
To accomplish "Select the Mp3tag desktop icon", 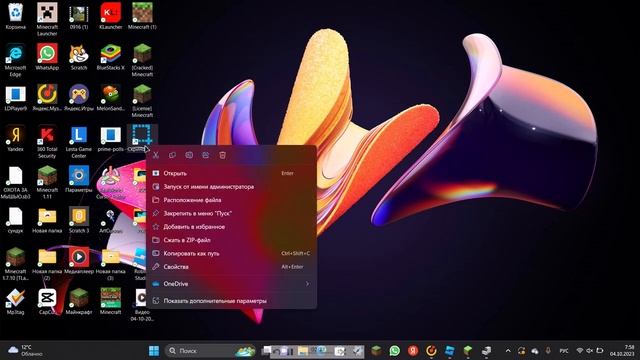I will coord(16,302).
